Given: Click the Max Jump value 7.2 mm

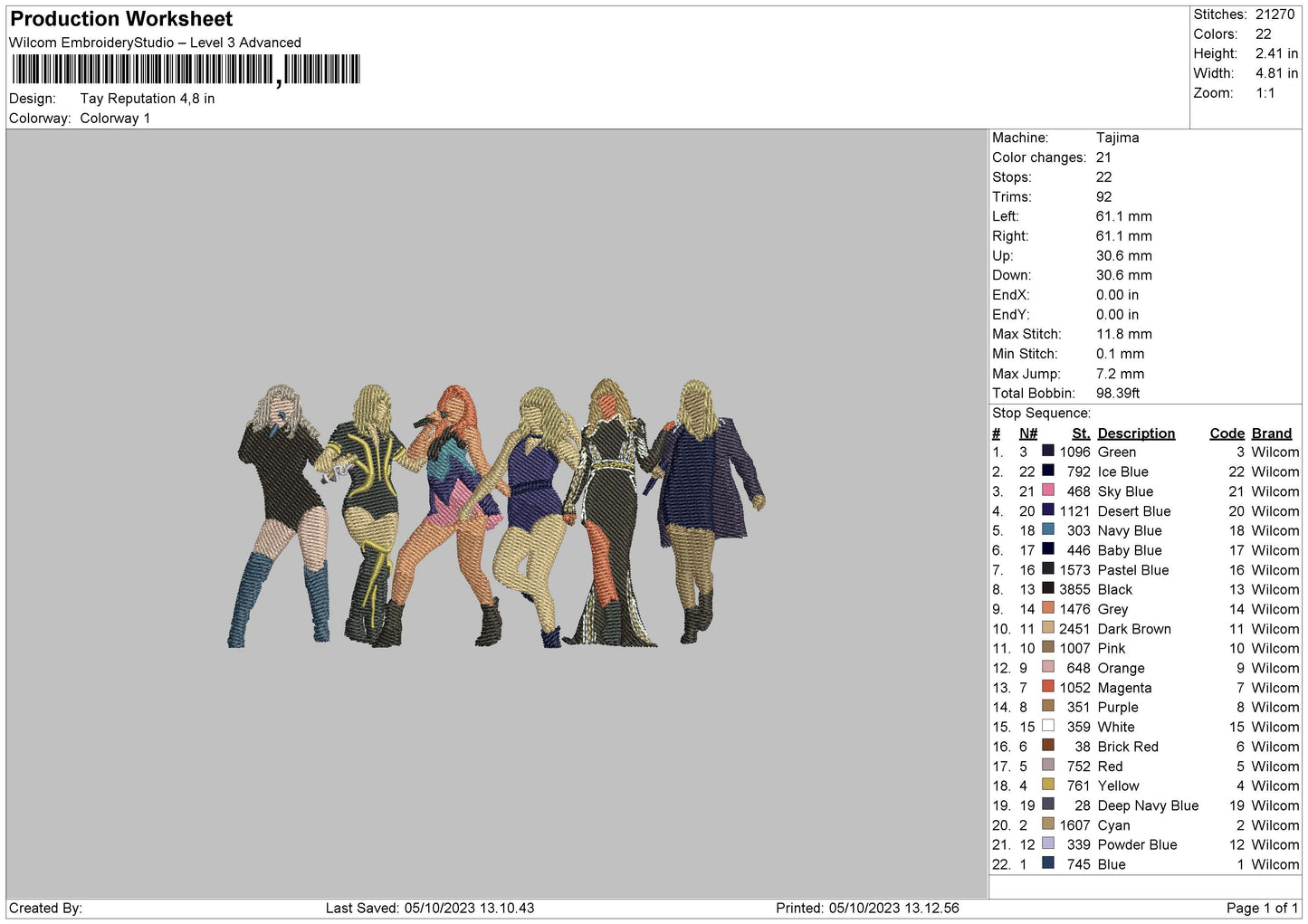Looking at the screenshot, I should click(x=1120, y=374).
